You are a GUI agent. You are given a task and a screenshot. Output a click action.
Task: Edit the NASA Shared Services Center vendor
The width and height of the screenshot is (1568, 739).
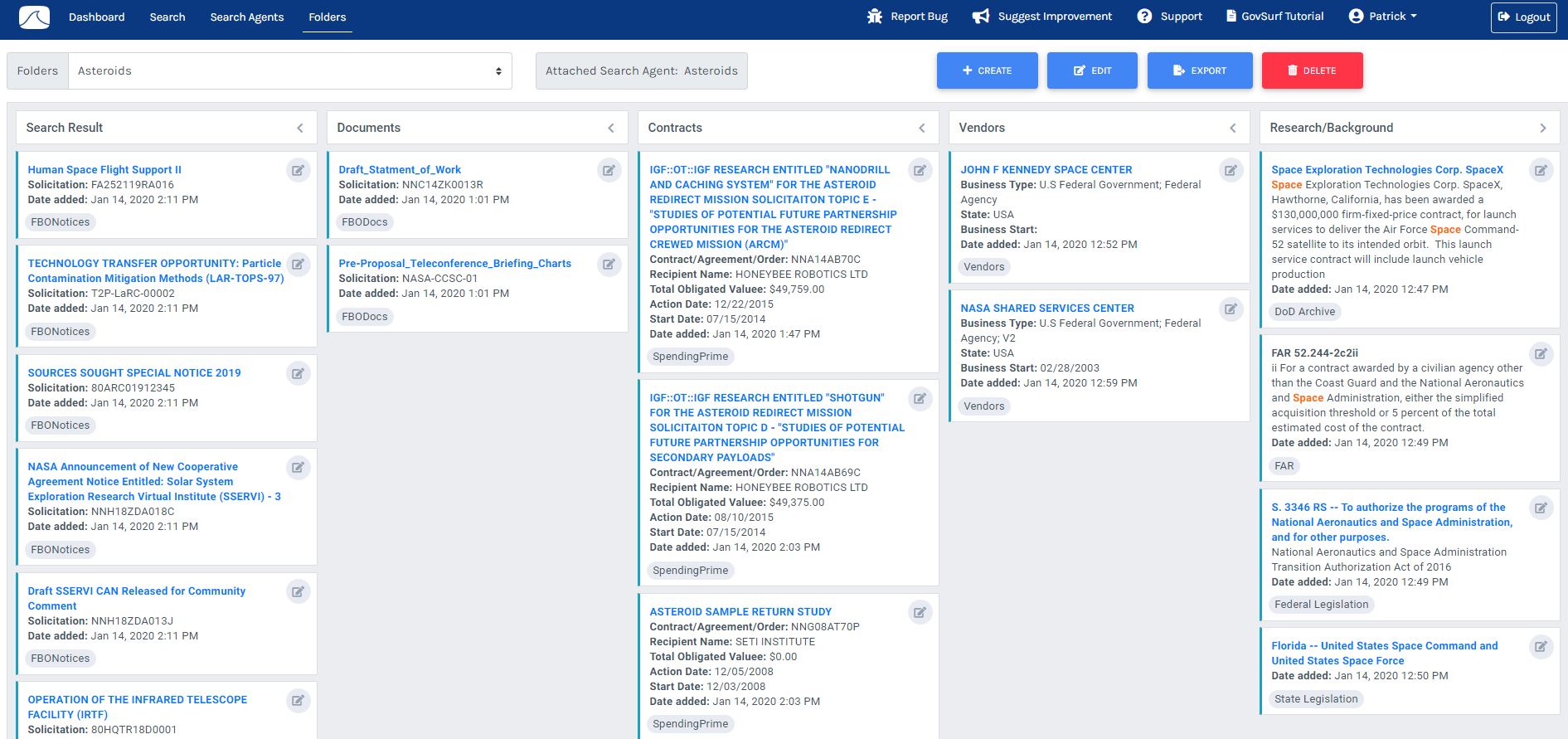[x=1231, y=309]
